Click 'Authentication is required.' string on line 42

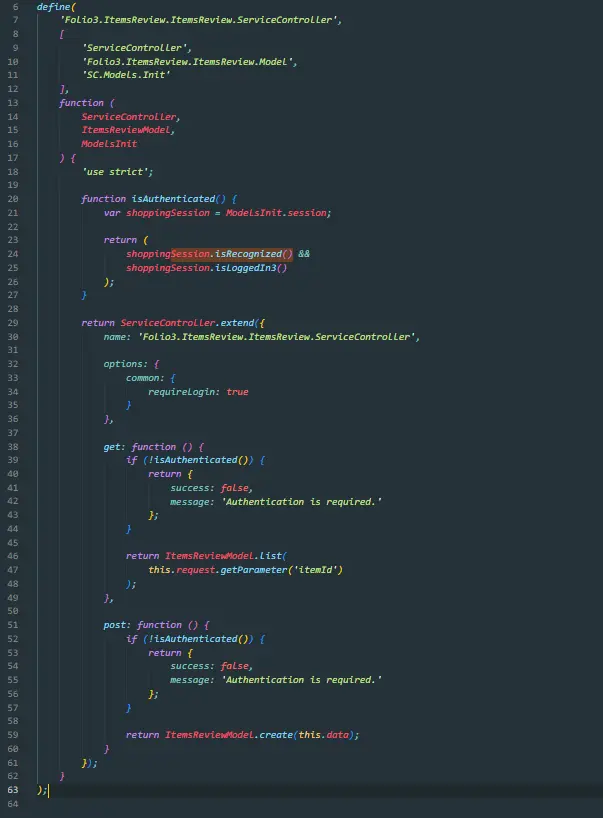pos(302,502)
